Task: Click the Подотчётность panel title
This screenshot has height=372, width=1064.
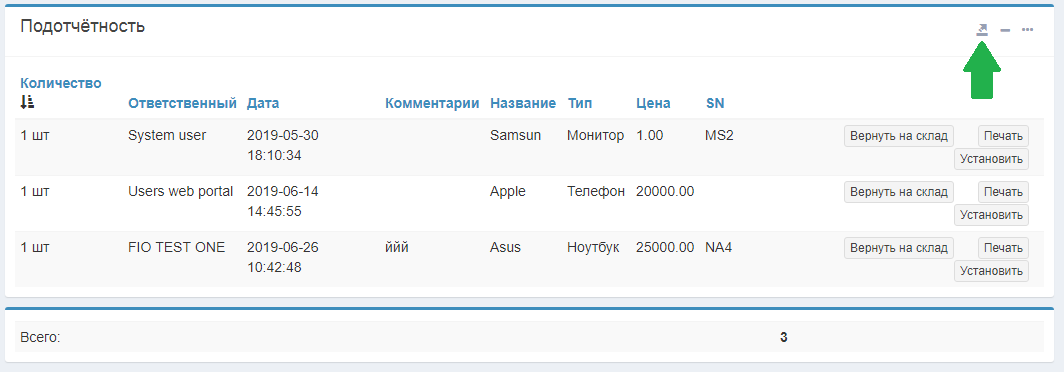Action: pyautogui.click(x=82, y=26)
